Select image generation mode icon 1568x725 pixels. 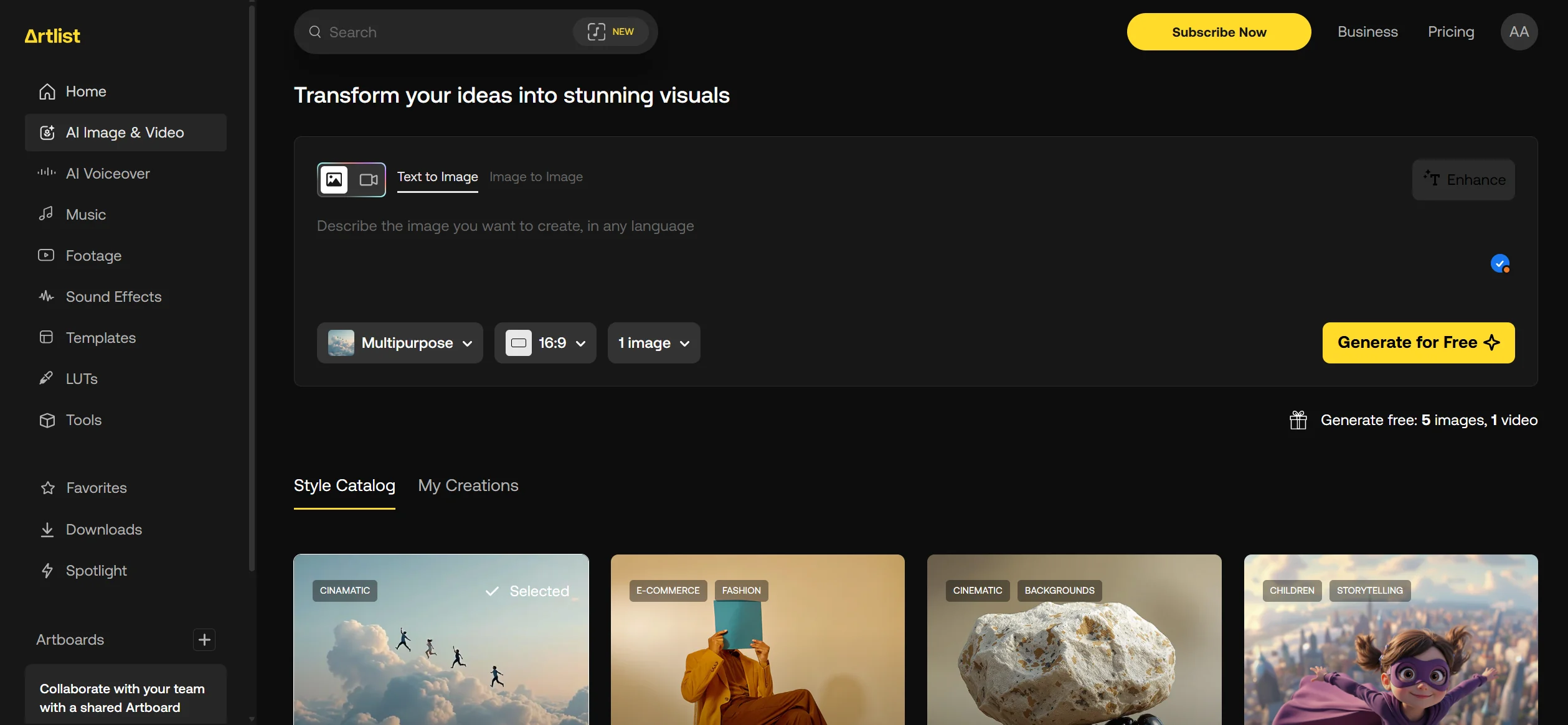click(334, 180)
